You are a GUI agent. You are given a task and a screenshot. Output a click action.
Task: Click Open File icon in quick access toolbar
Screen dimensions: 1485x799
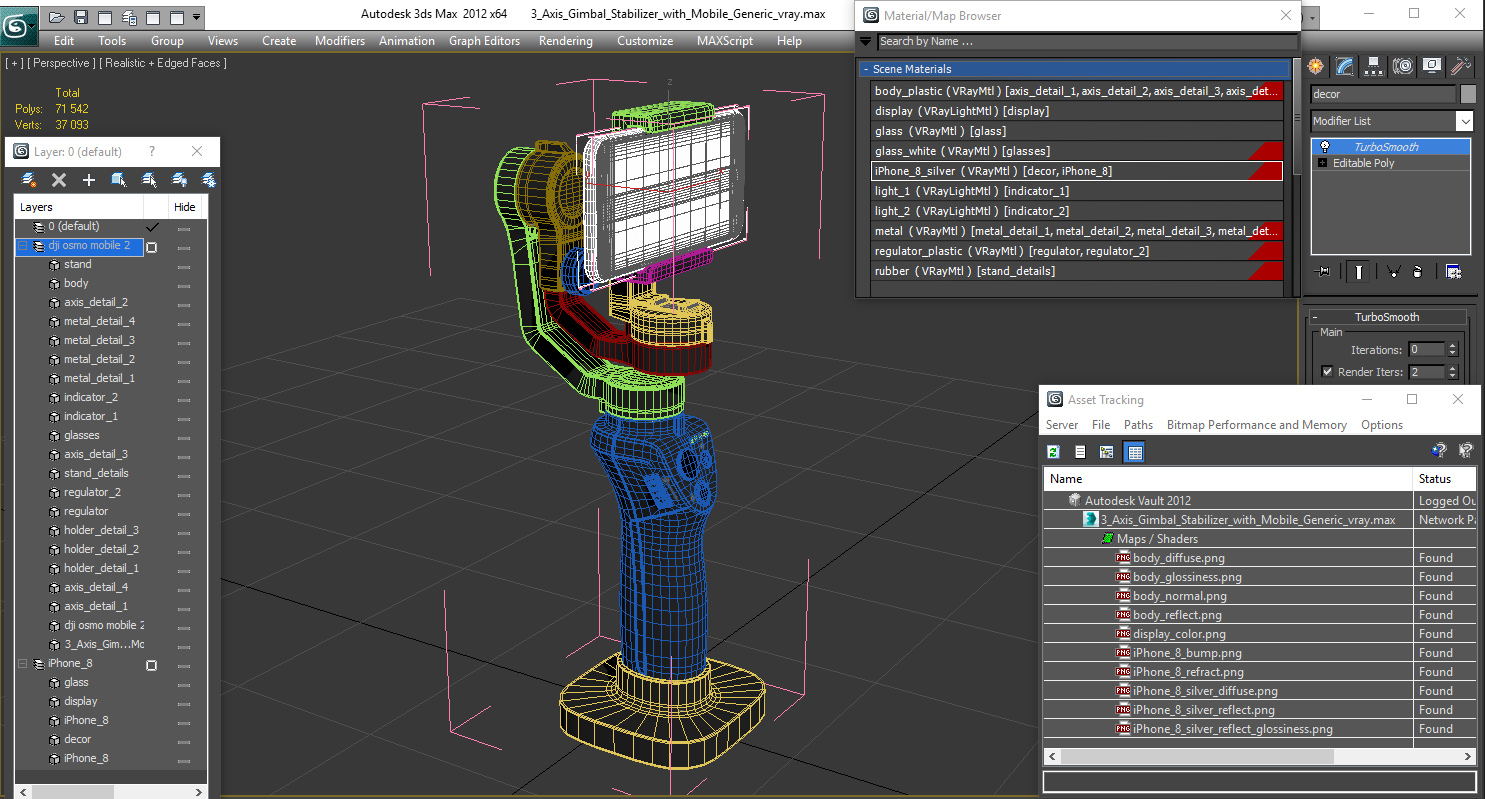tap(56, 17)
